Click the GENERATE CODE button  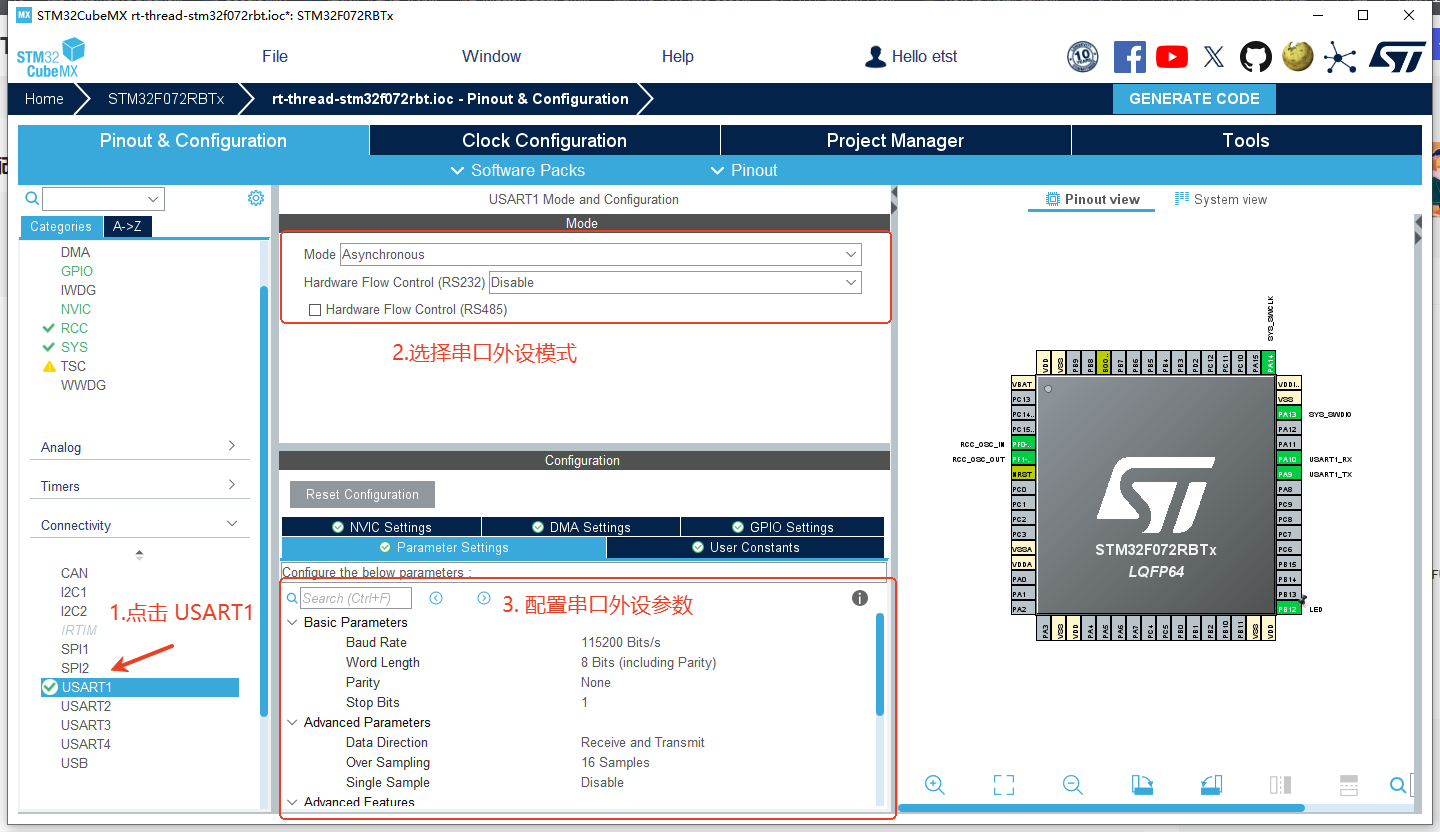(1194, 99)
